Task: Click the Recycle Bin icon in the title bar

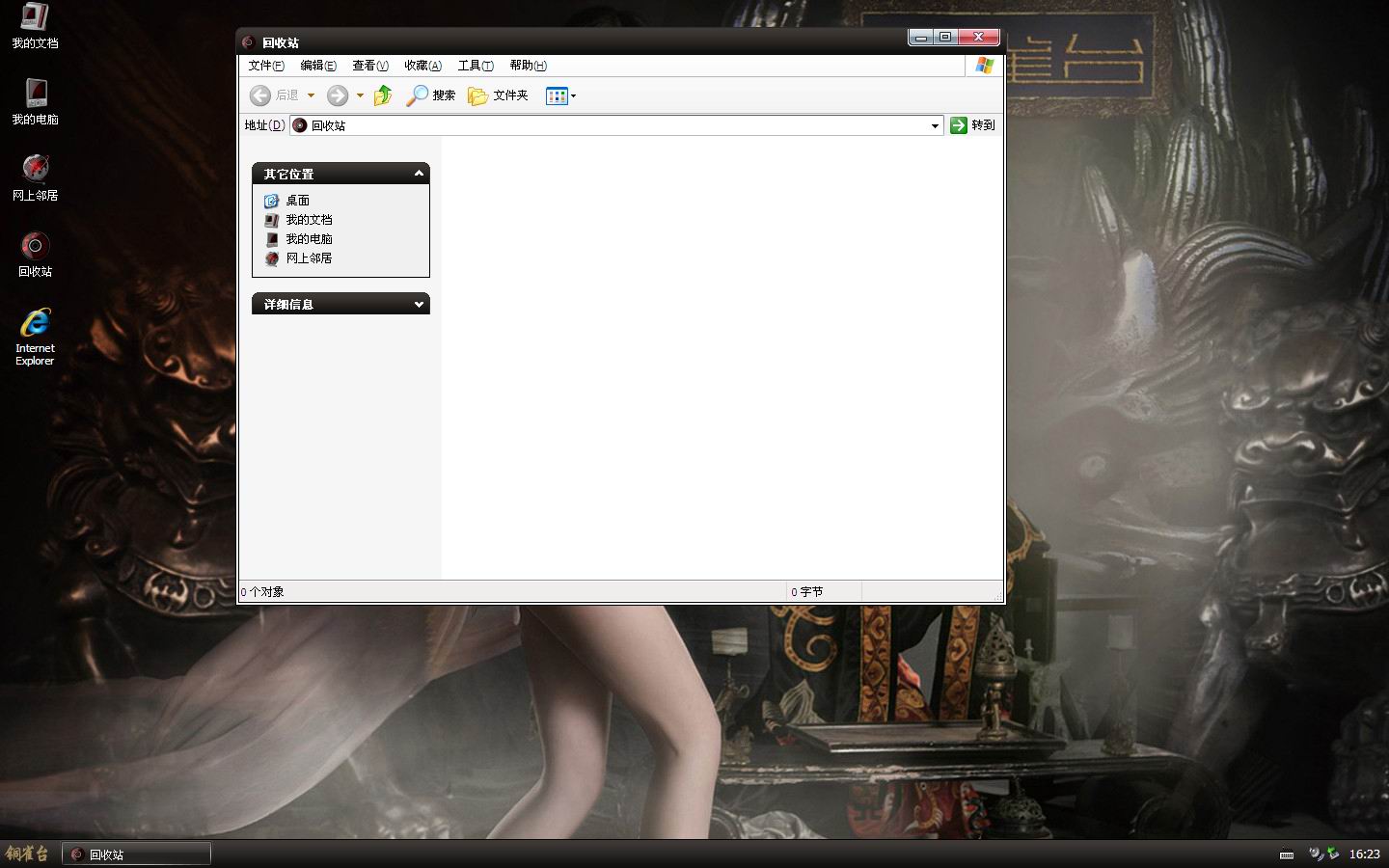Action: pos(248,42)
